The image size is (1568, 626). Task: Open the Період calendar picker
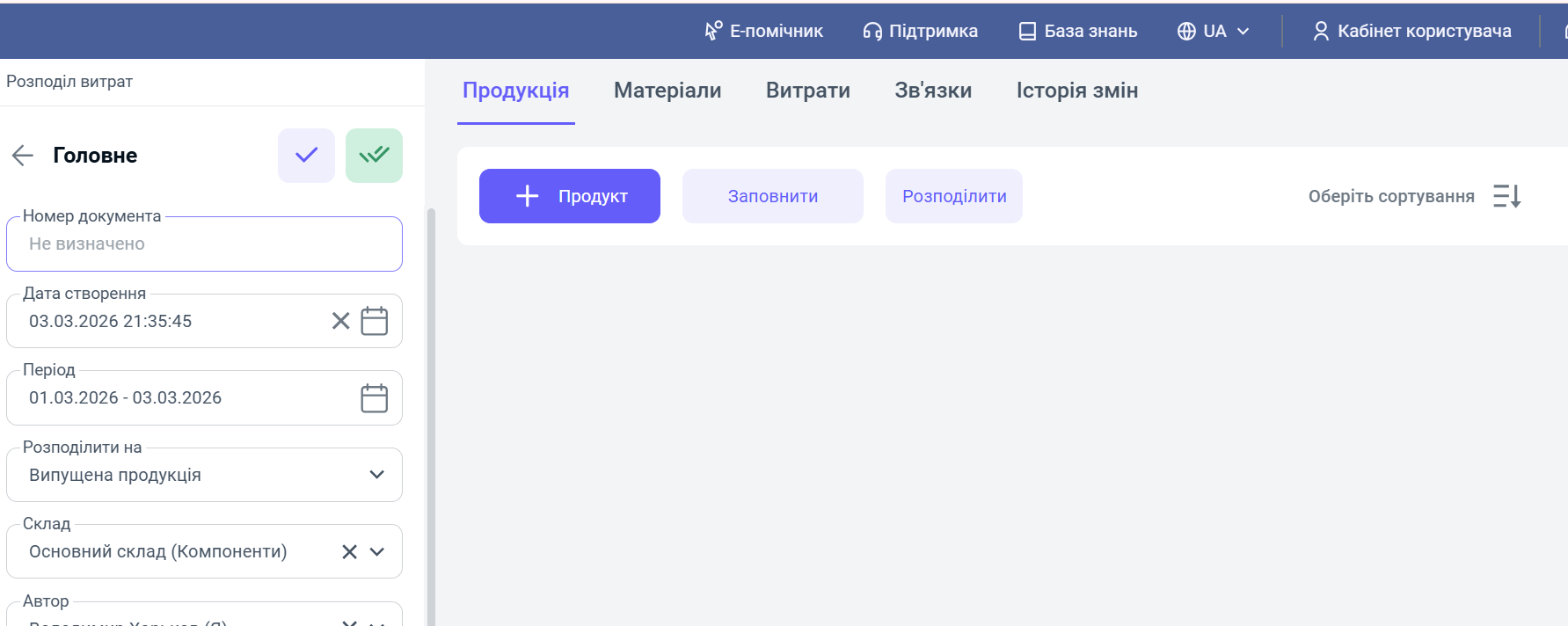pyautogui.click(x=375, y=398)
